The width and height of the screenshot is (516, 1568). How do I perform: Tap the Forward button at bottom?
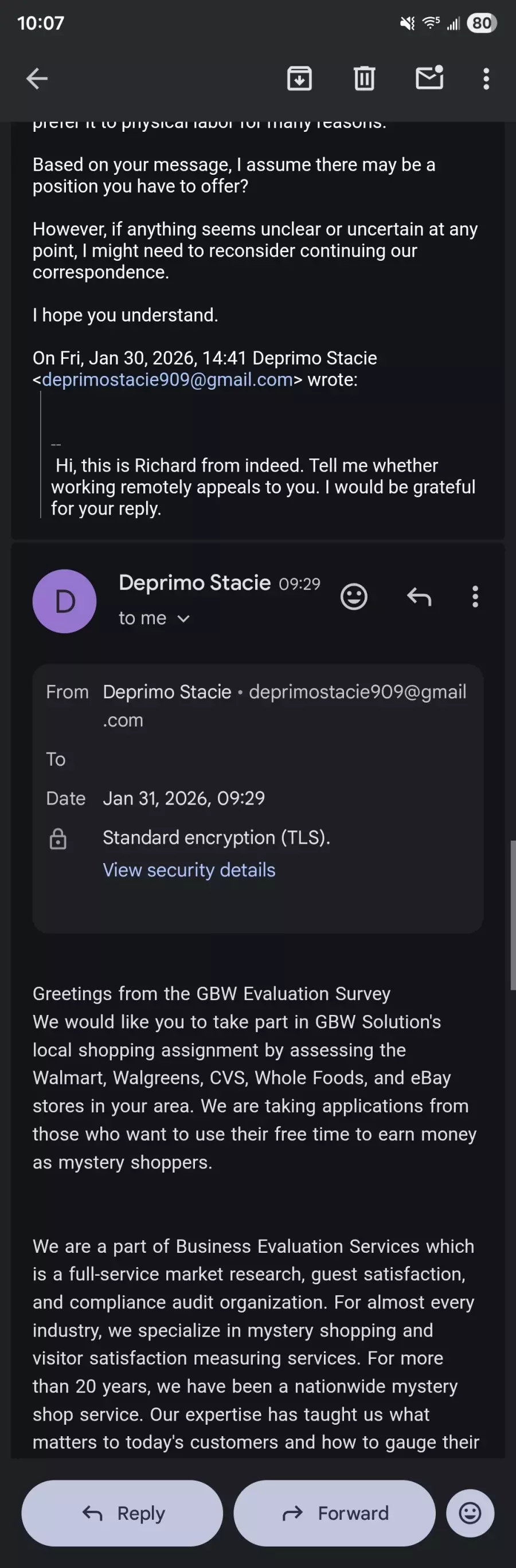[334, 1512]
